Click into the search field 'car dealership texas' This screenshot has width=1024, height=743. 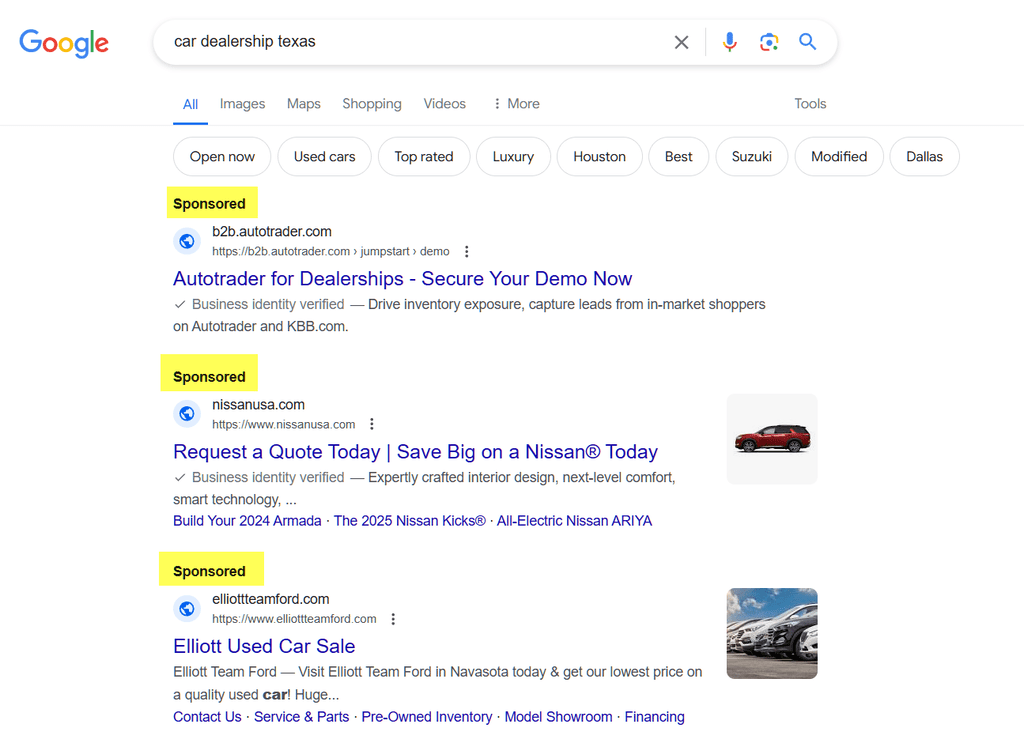(x=418, y=42)
